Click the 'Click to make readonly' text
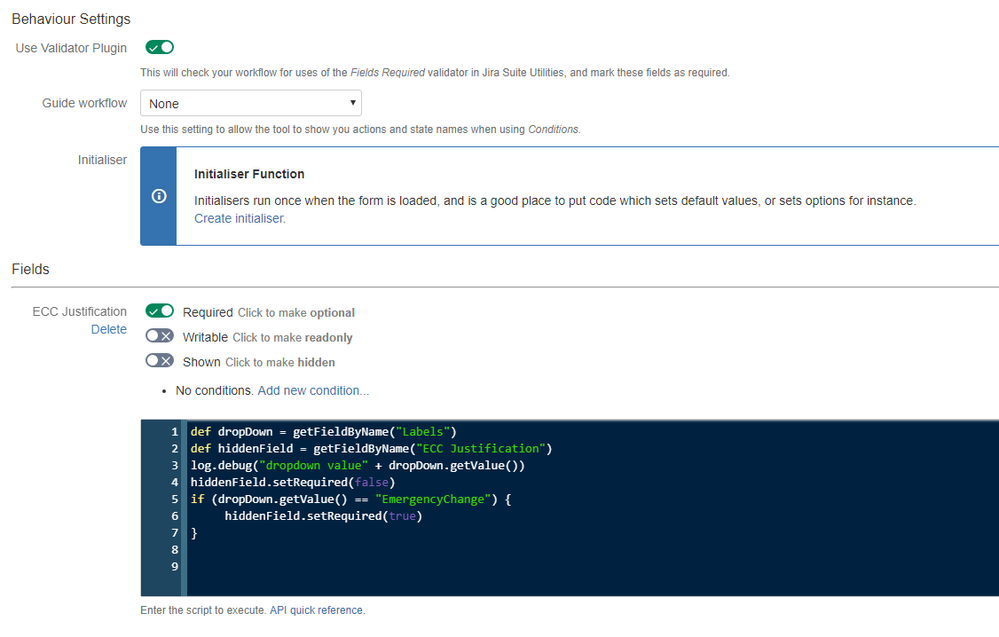This screenshot has width=999, height=637. [292, 338]
